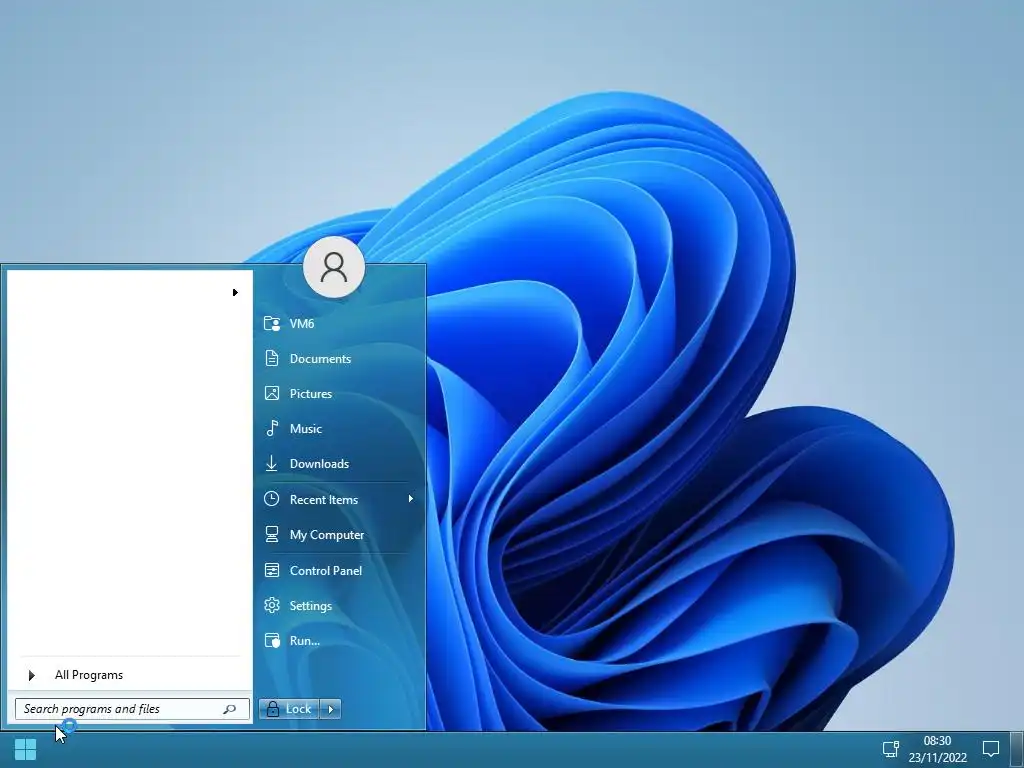Click the user account avatar picture
The image size is (1024, 768).
(x=334, y=267)
